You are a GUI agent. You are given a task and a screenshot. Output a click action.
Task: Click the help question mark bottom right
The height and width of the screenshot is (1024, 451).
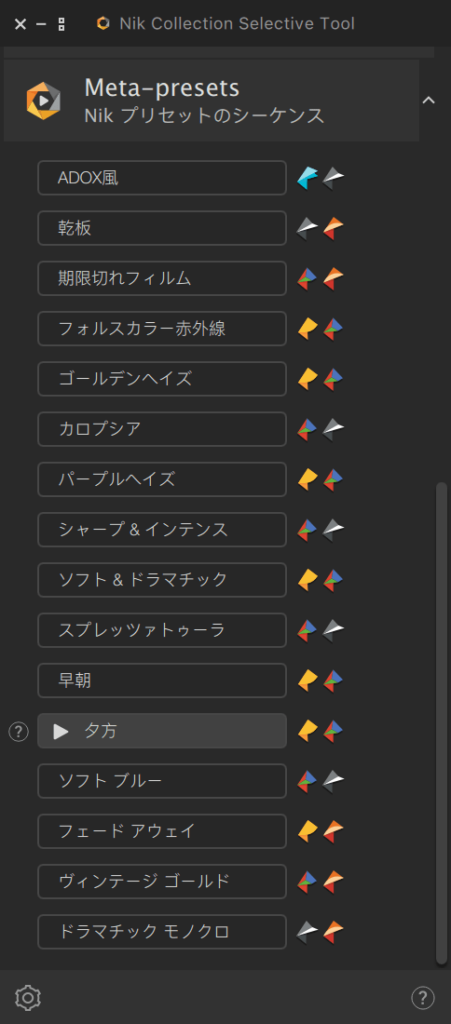(423, 997)
